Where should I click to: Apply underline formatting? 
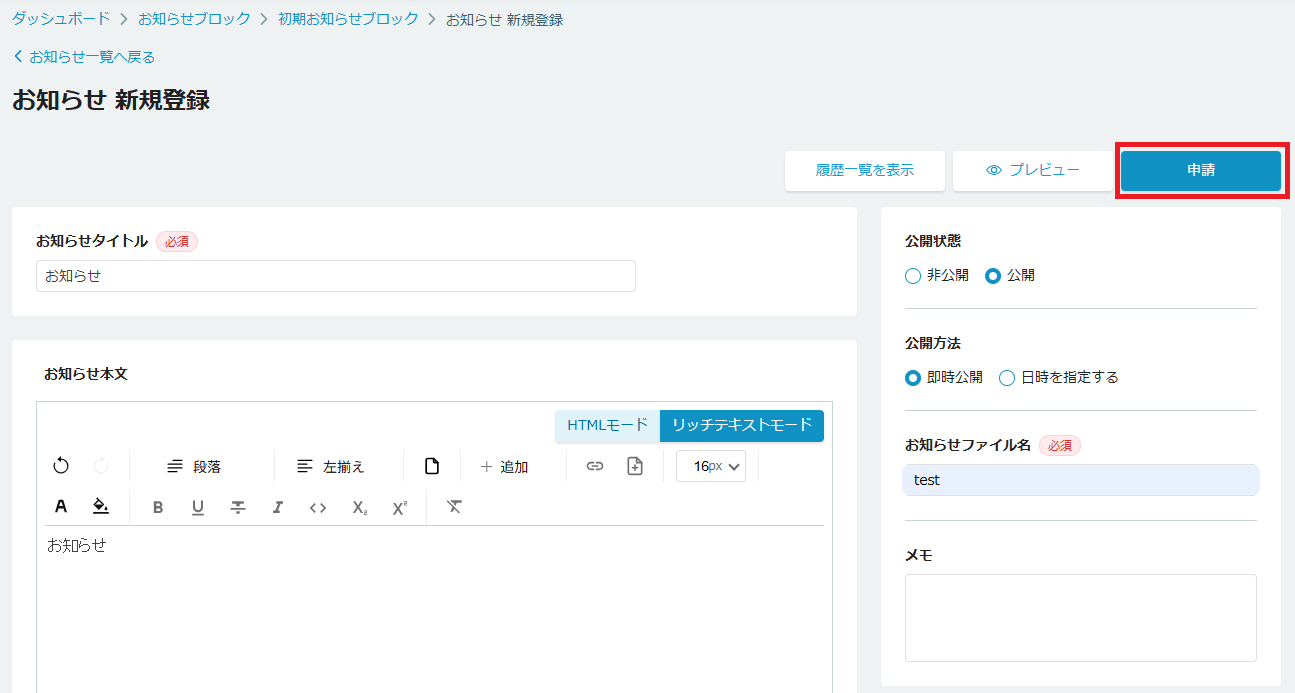tap(198, 507)
